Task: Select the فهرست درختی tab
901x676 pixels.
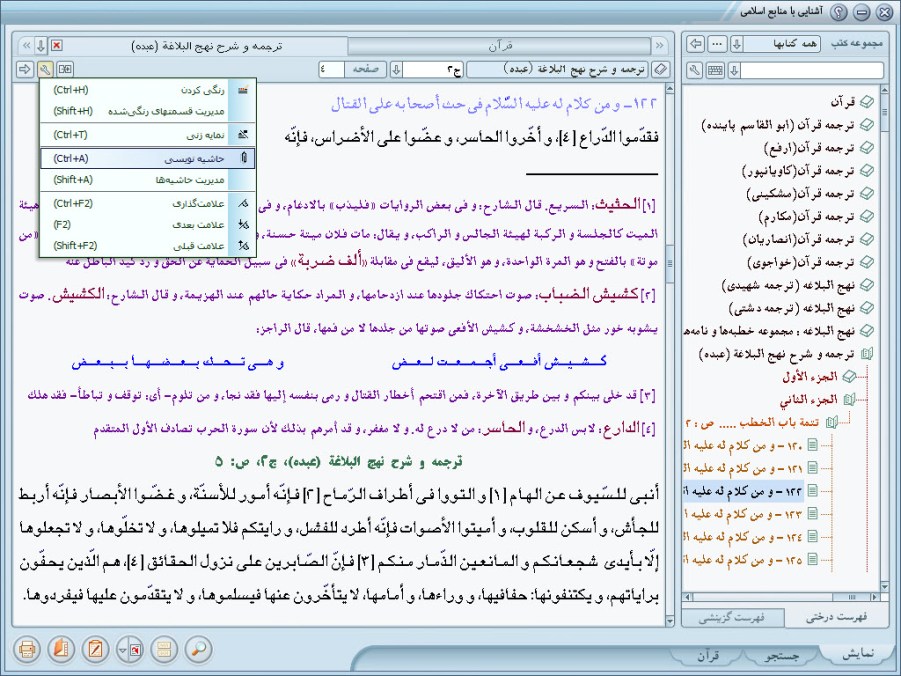Action: tap(836, 617)
